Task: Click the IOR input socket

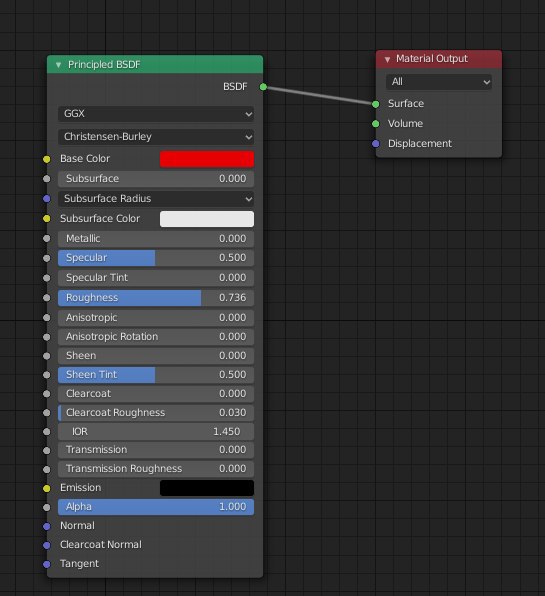Action: coord(47,432)
